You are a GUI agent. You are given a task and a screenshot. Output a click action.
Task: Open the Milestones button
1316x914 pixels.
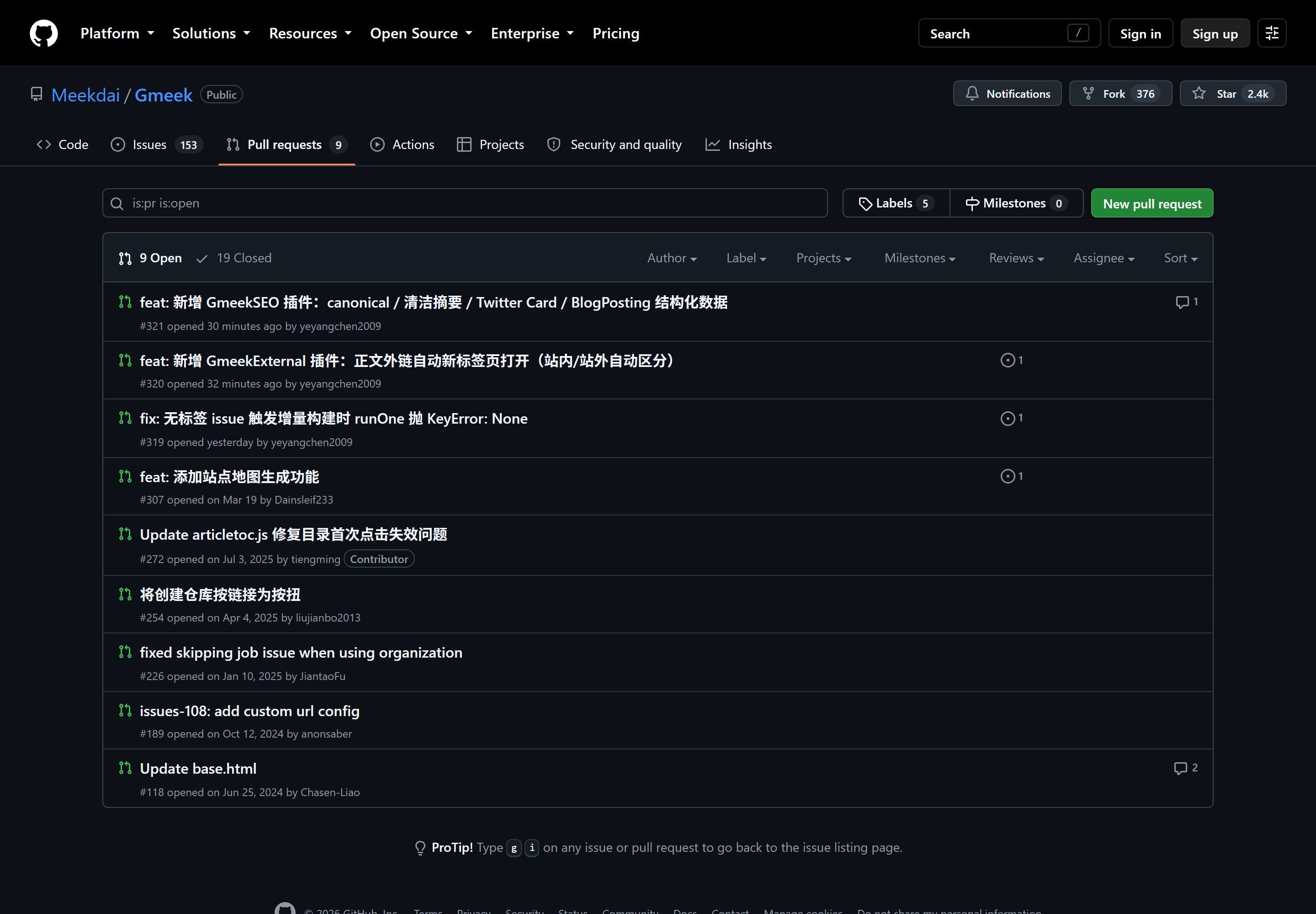tap(1016, 203)
